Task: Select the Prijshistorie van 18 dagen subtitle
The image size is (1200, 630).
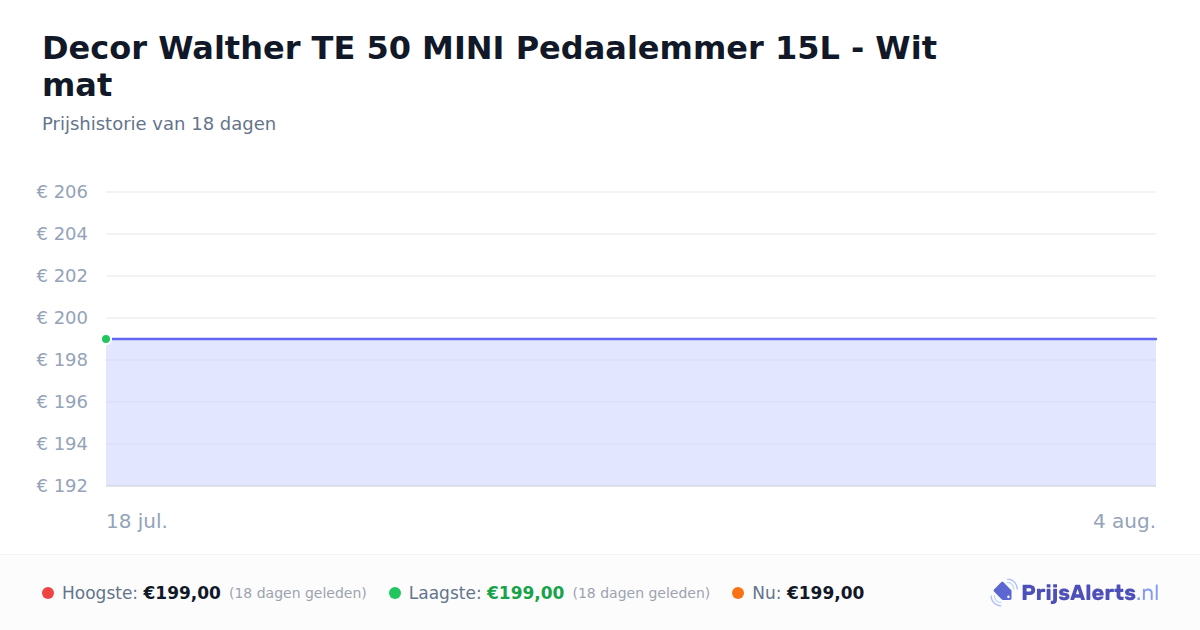Action: tap(159, 124)
